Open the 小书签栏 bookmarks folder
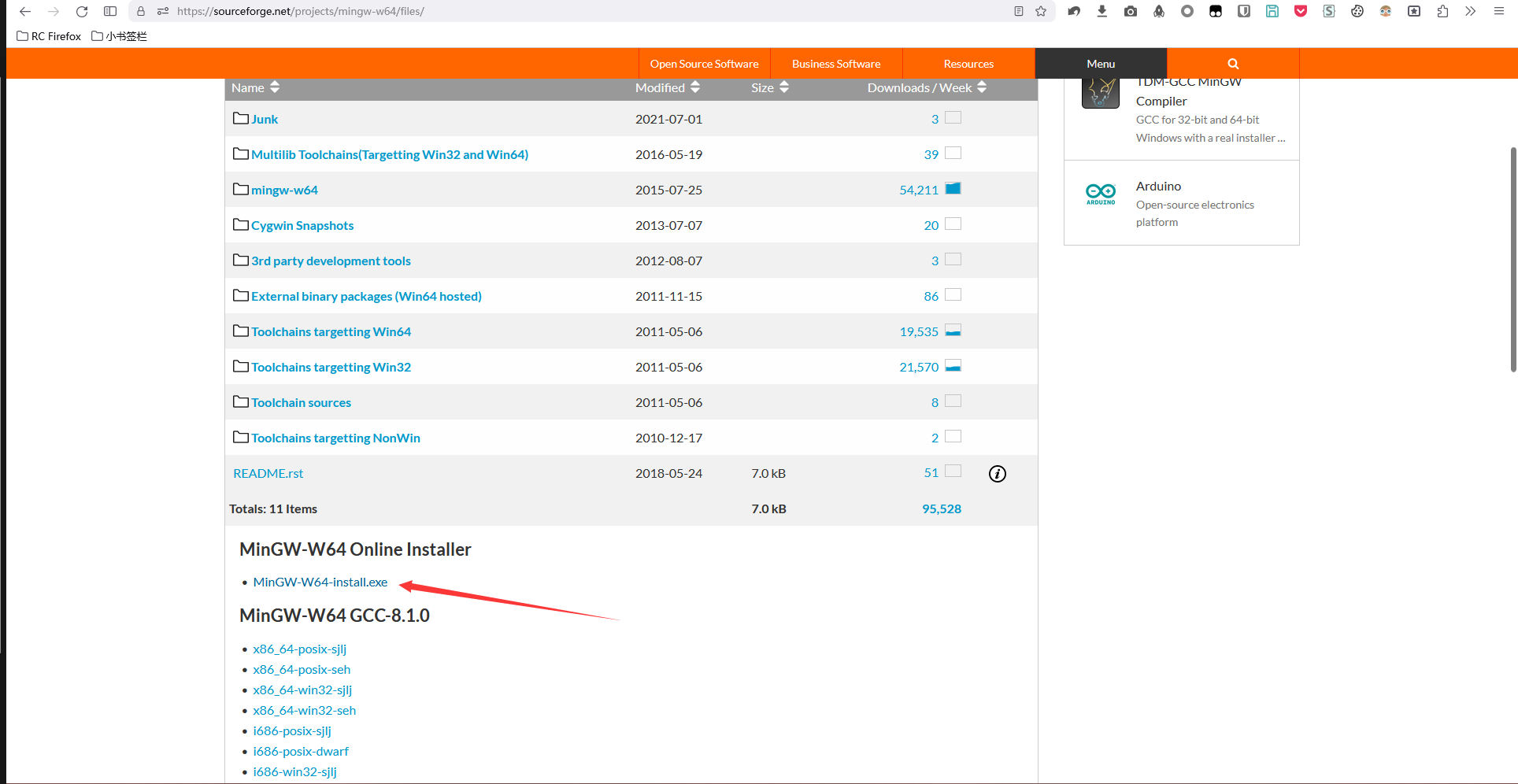The width and height of the screenshot is (1518, 784). 119,36
